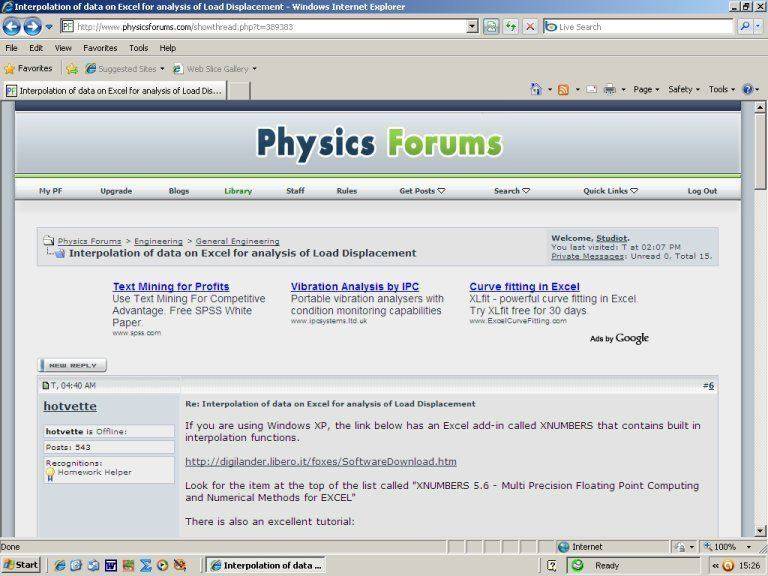Click My PF in site navigation
This screenshot has width=768, height=576.
[50, 191]
